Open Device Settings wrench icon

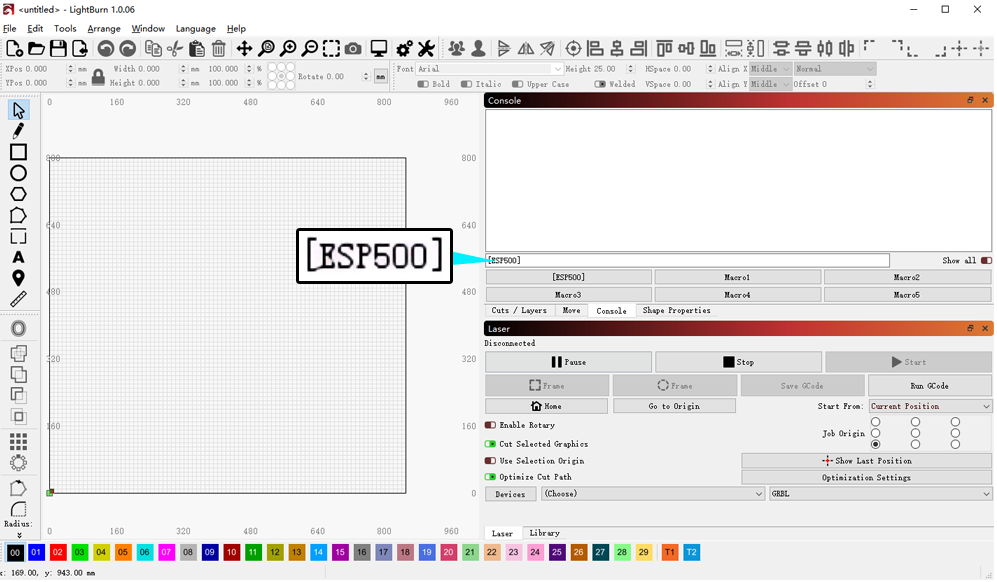(x=426, y=48)
